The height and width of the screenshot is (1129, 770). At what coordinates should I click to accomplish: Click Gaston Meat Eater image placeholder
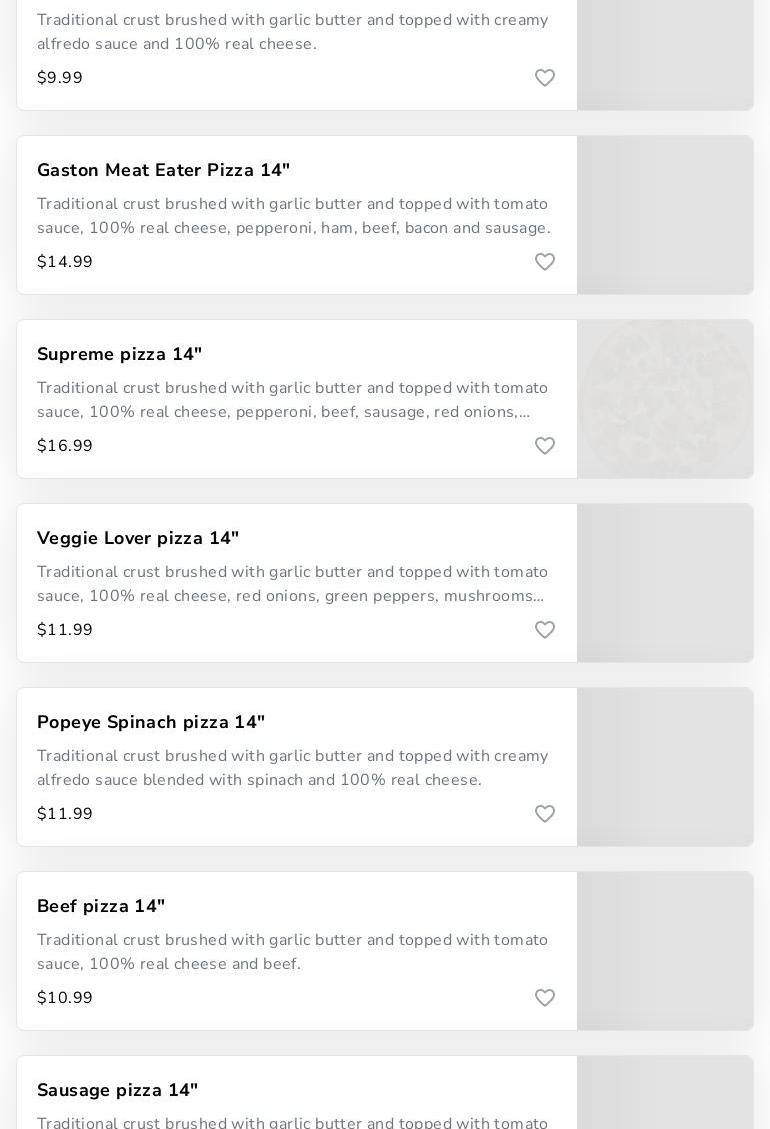666,215
